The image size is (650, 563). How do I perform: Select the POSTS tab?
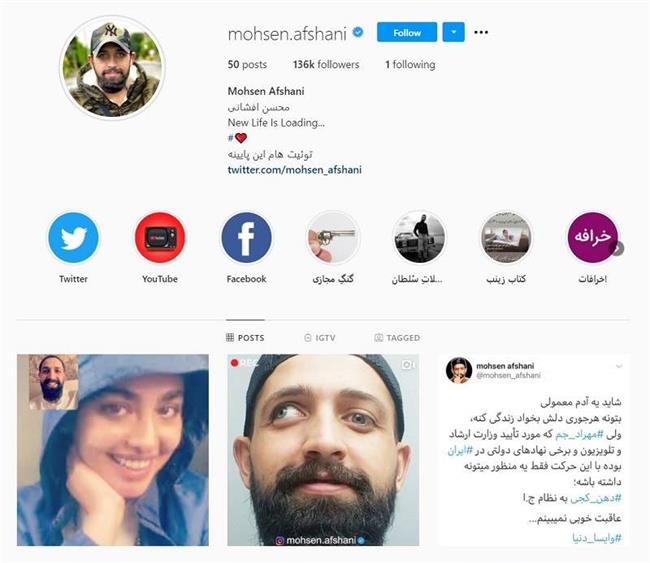245,338
